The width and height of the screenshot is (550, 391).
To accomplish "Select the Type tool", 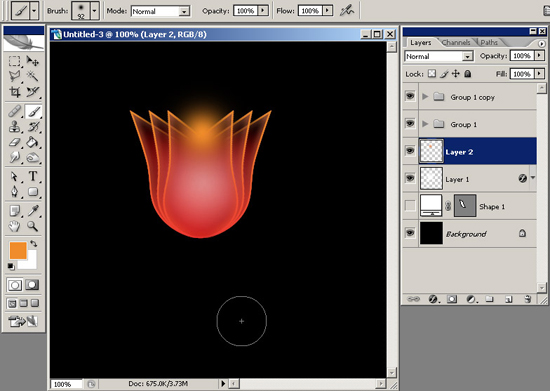I will [33, 176].
